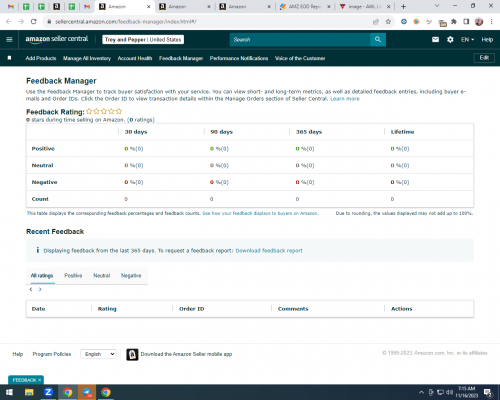Open Account Health from the navigation bar
The height and width of the screenshot is (400, 500).
pyautogui.click(x=135, y=58)
